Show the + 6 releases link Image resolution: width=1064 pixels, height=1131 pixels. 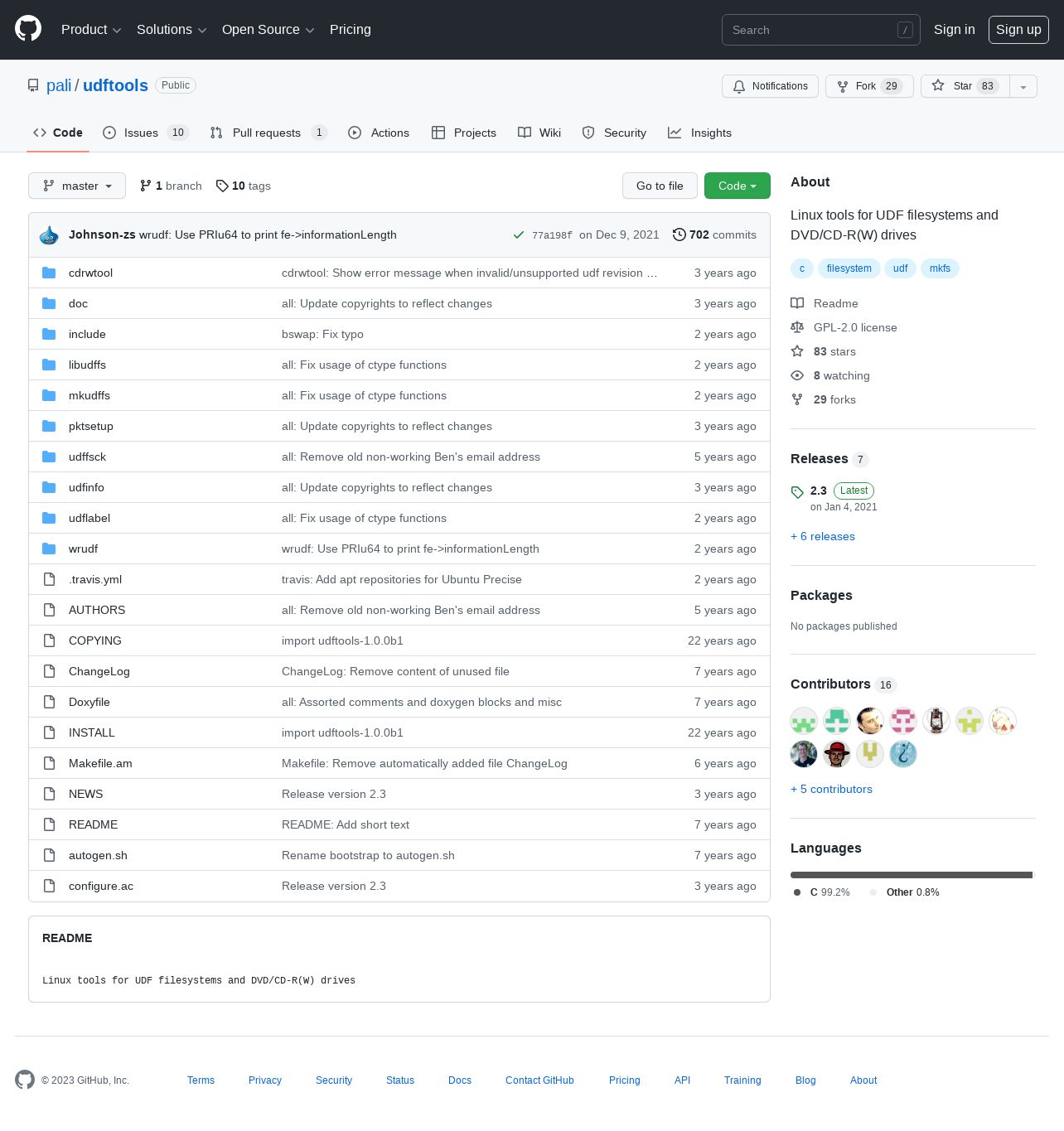point(823,536)
